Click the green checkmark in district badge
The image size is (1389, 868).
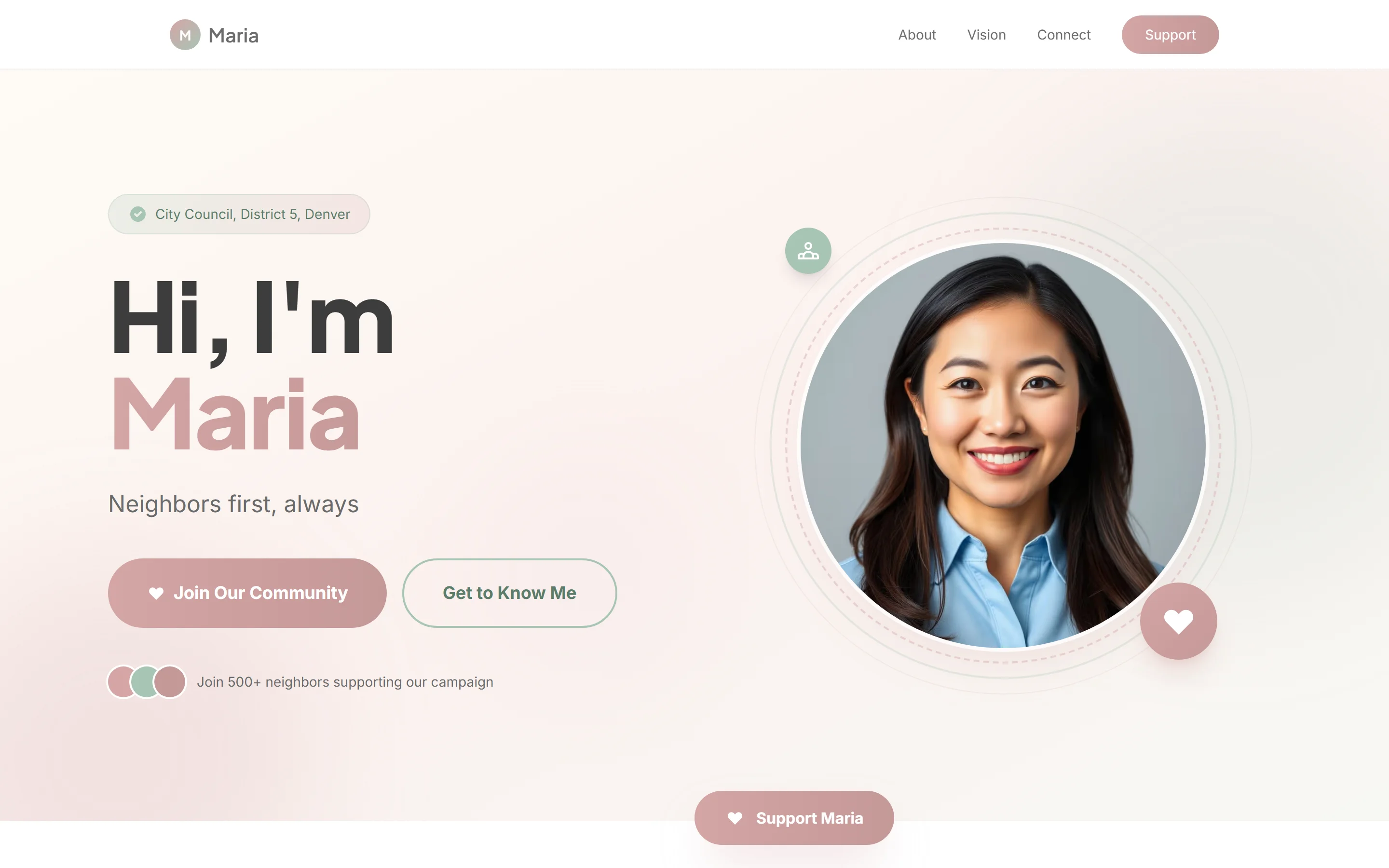click(138, 214)
